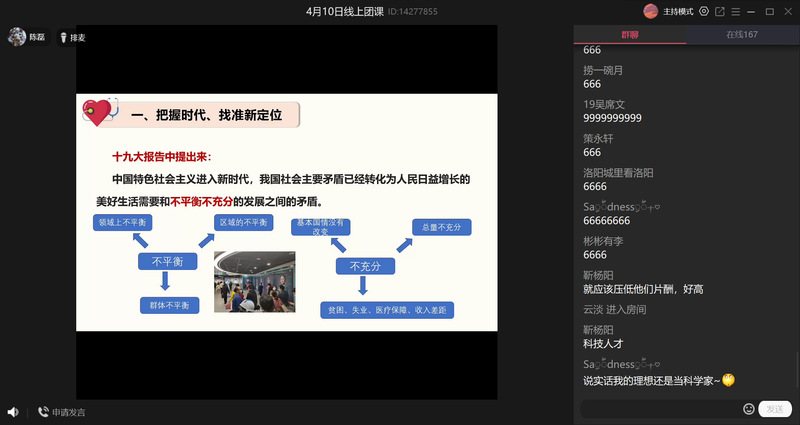
Task: Click the 排麦 queue label
Action: [77, 37]
